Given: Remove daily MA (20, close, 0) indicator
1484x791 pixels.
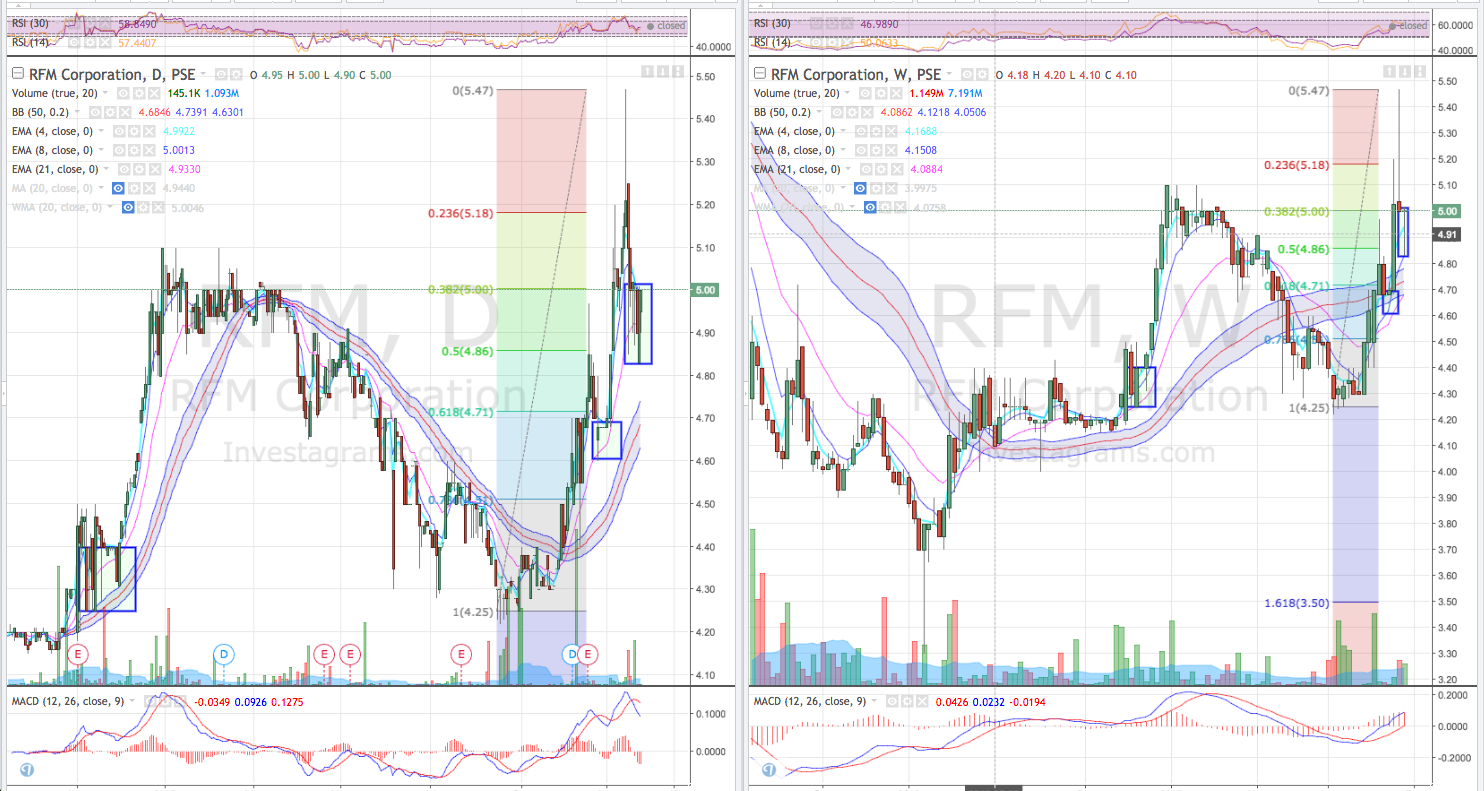Looking at the screenshot, I should point(149,188).
